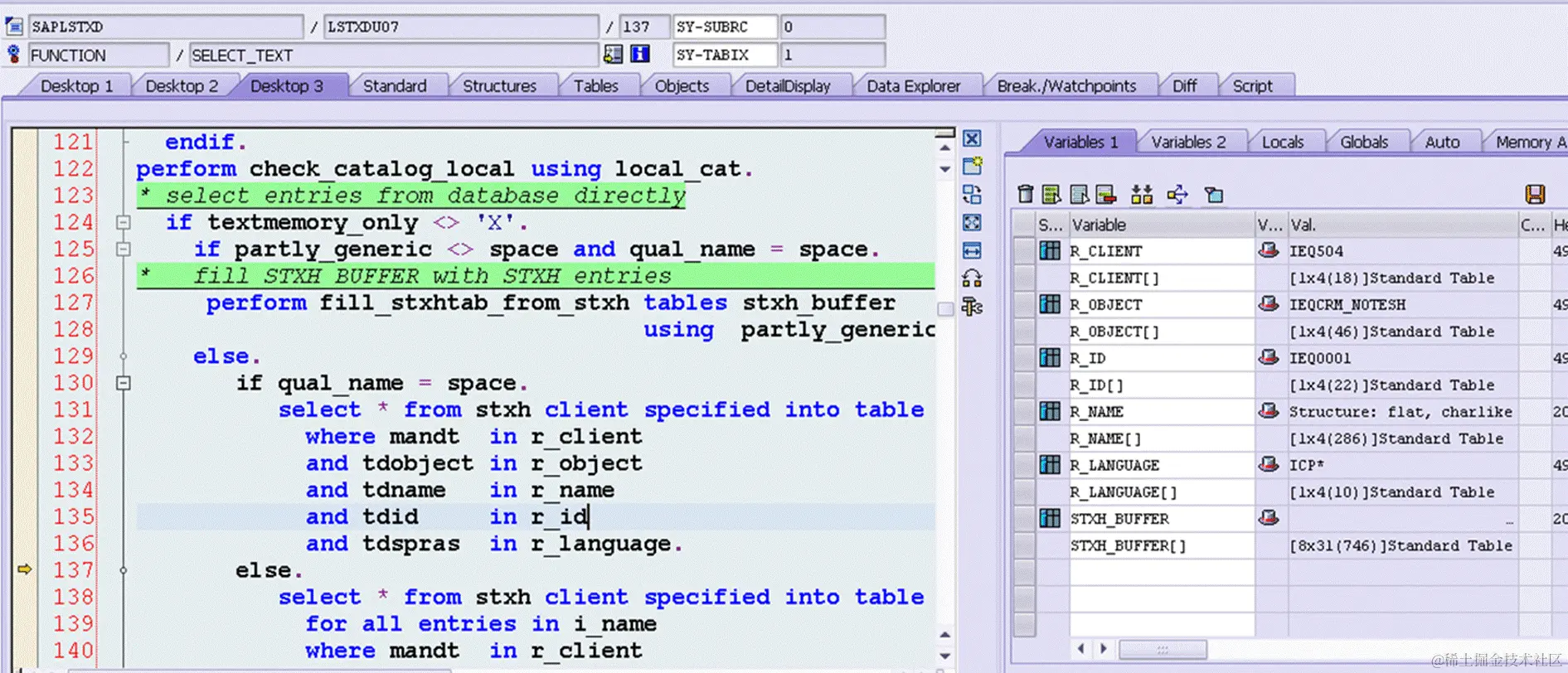
Task: Click the variables table horizontal scrollbar thumb
Action: (1163, 649)
